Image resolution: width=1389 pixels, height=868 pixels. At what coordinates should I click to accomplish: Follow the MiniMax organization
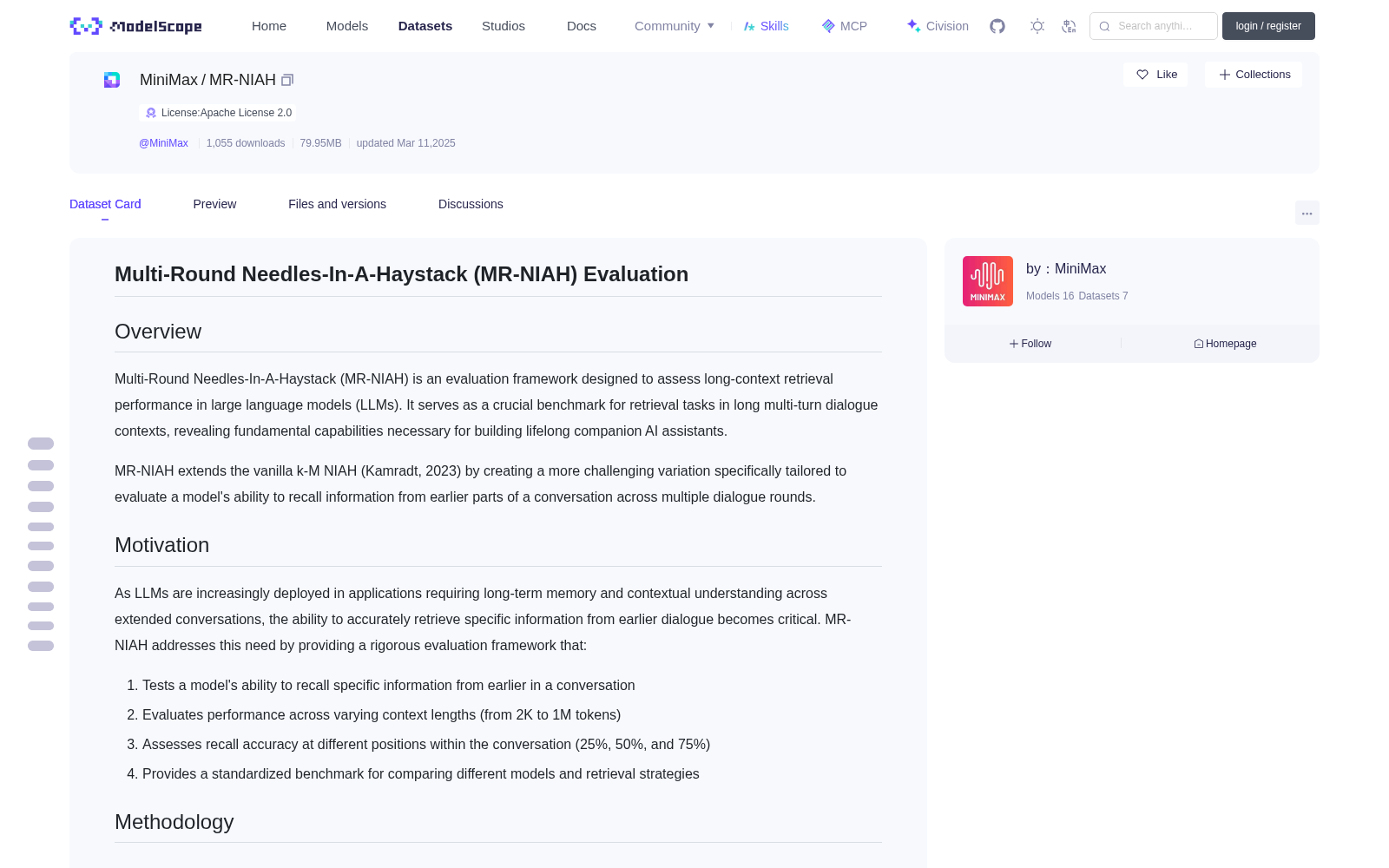pyautogui.click(x=1030, y=344)
